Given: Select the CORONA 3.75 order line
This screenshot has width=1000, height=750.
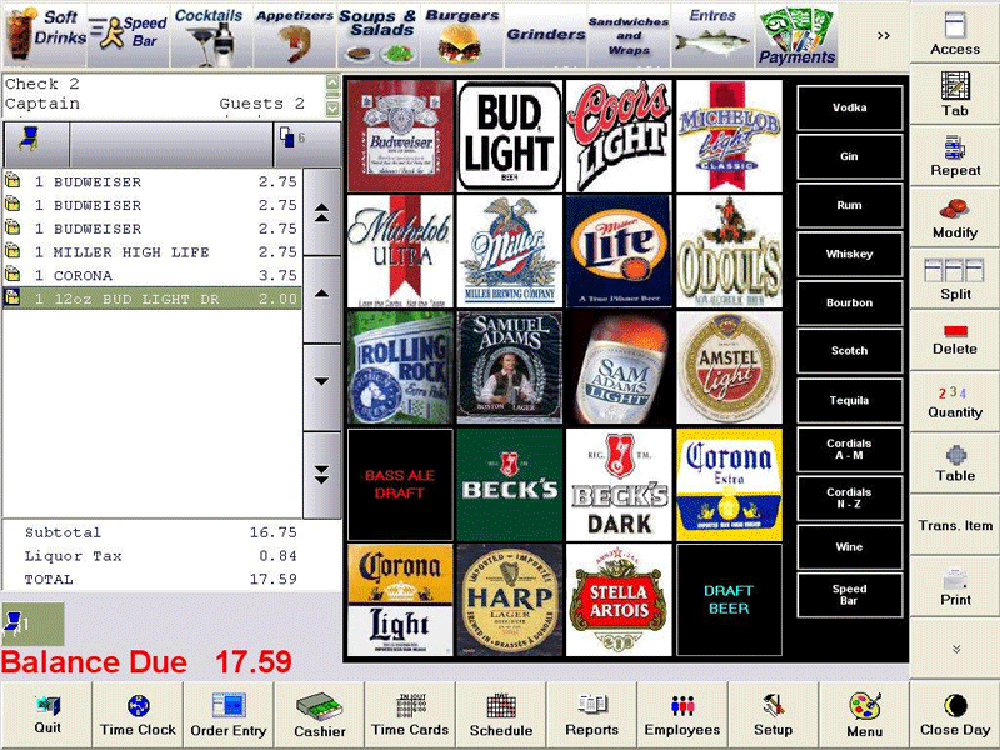Looking at the screenshot, I should (152, 276).
